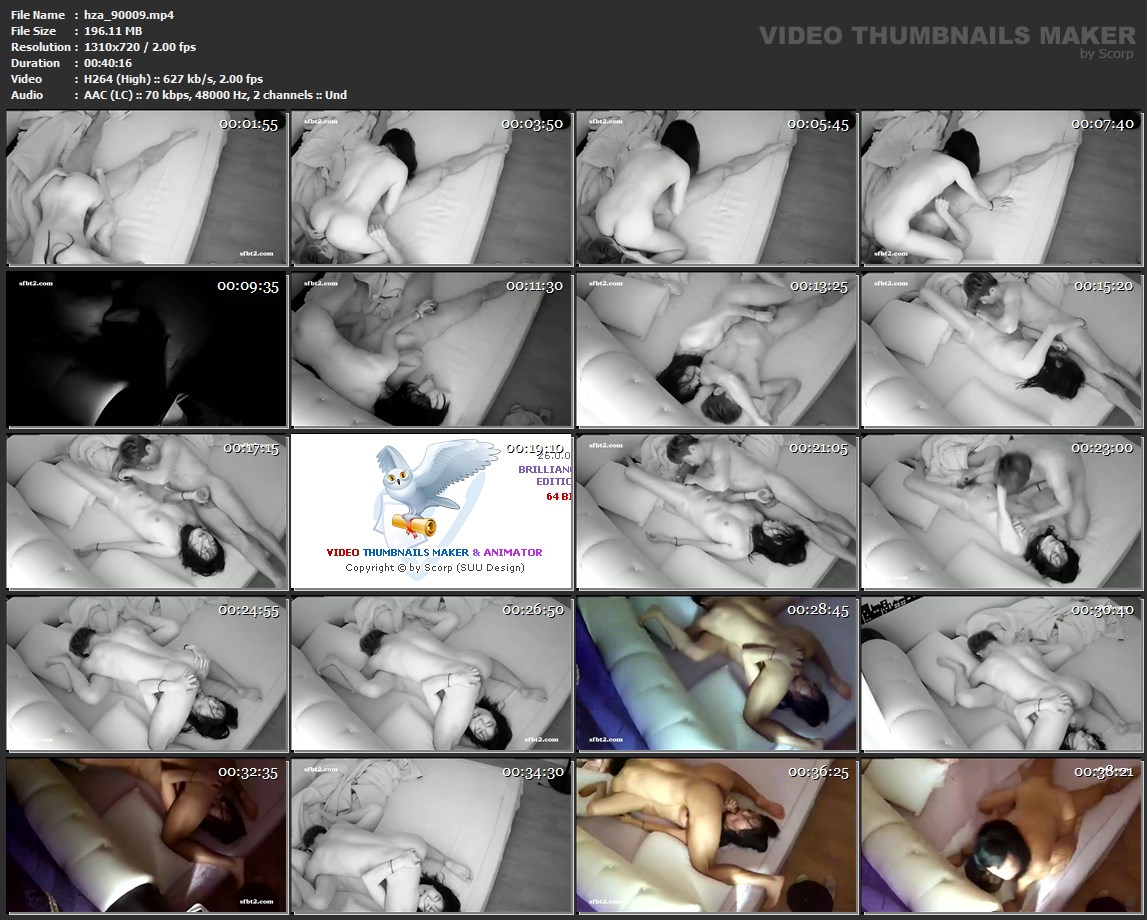The height and width of the screenshot is (920, 1147).
Task: Select the thumbnail stamped 00:15:20
Action: coord(1001,350)
